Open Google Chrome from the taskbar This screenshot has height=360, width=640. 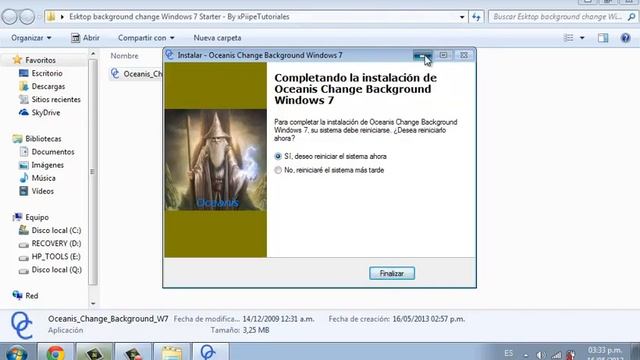[x=55, y=353]
